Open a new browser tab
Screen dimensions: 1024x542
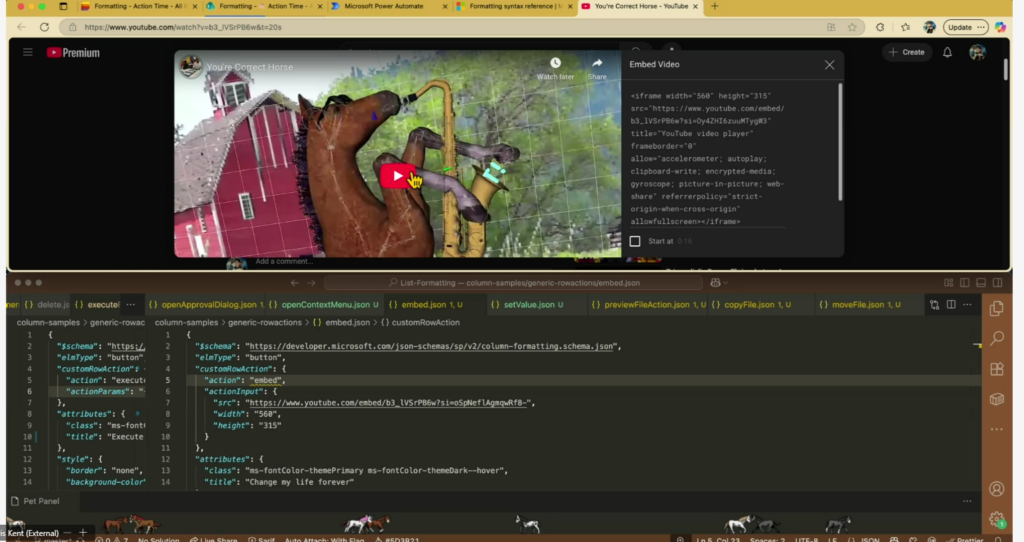[x=714, y=7]
